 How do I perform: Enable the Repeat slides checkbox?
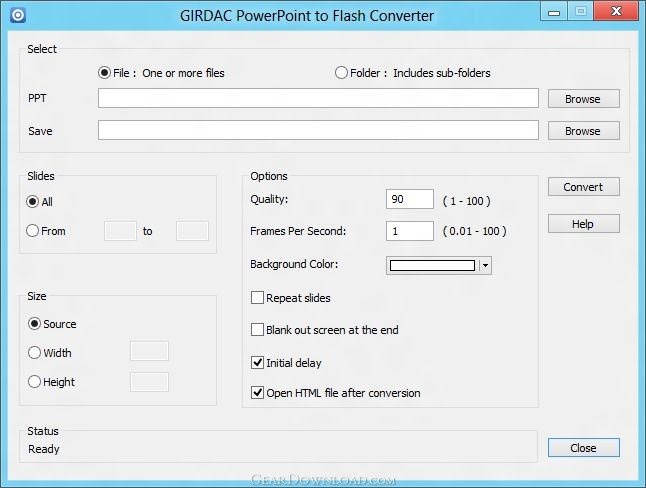[x=257, y=298]
